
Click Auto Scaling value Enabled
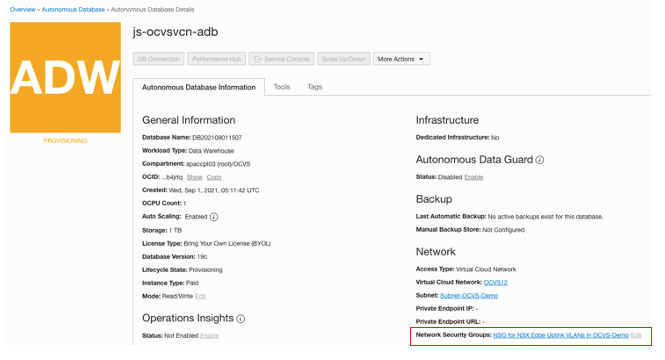coord(196,217)
